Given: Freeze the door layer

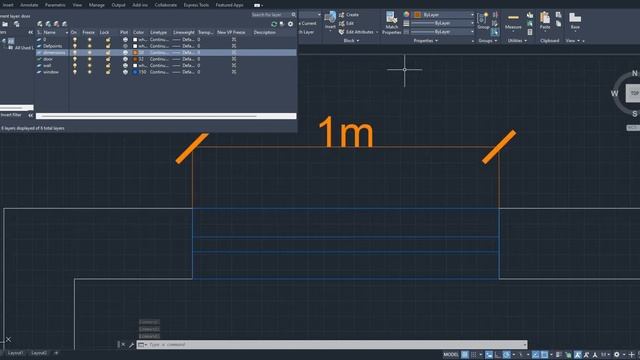Looking at the screenshot, I should (x=89, y=59).
